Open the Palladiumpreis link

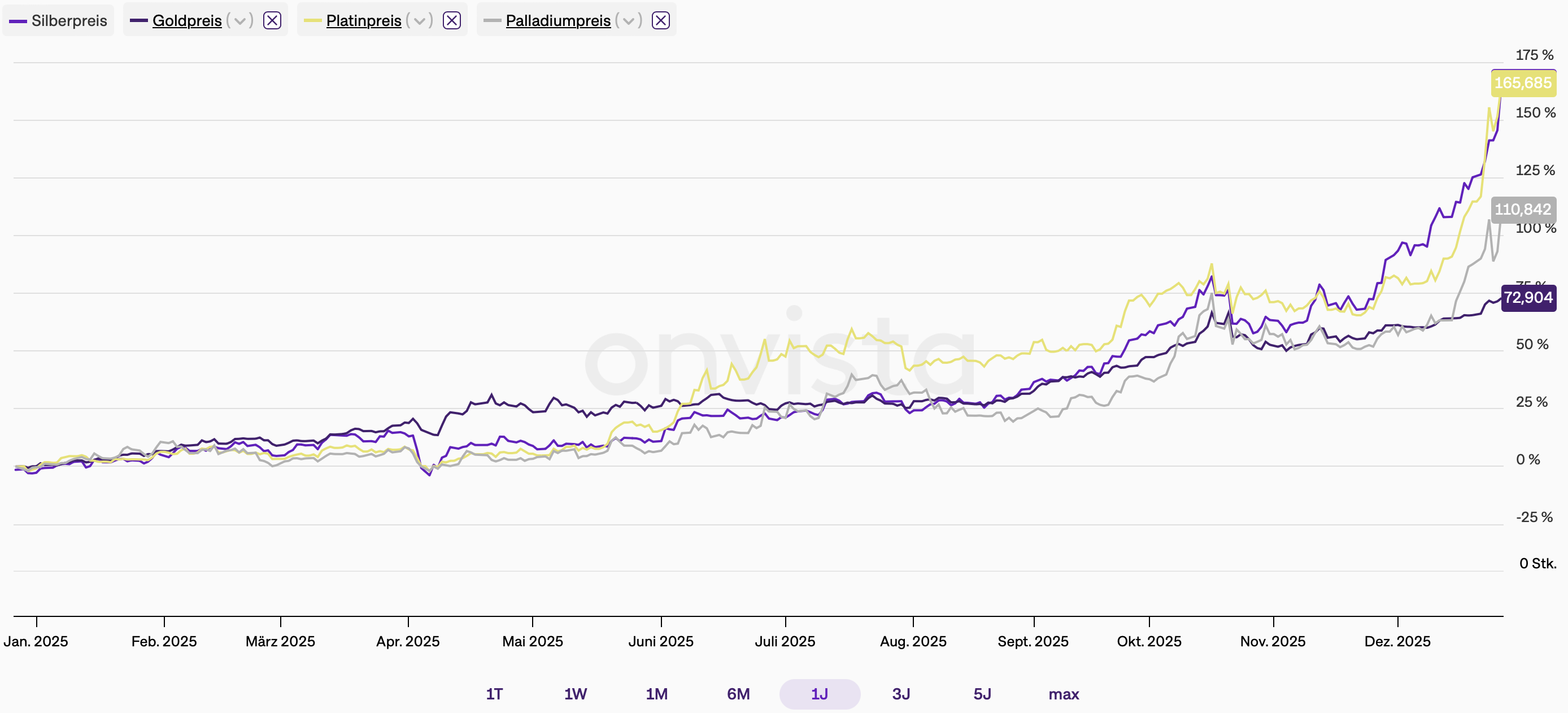557,21
